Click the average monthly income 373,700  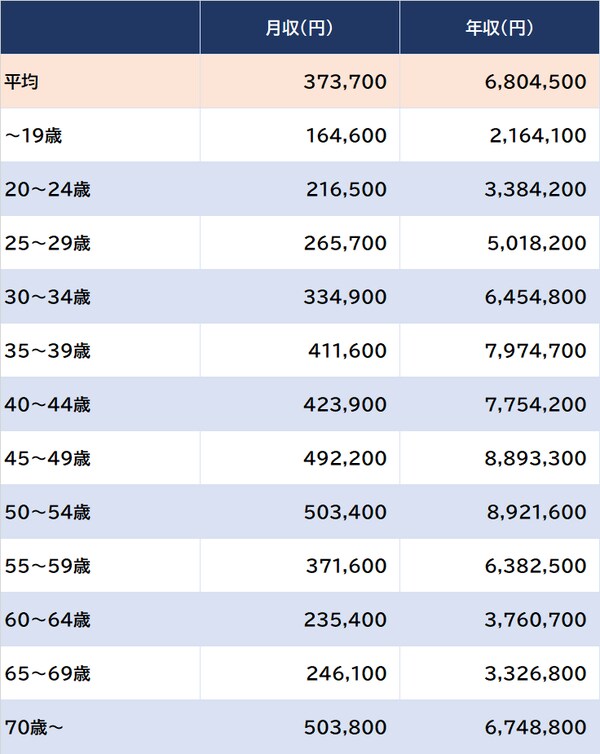tap(345, 82)
